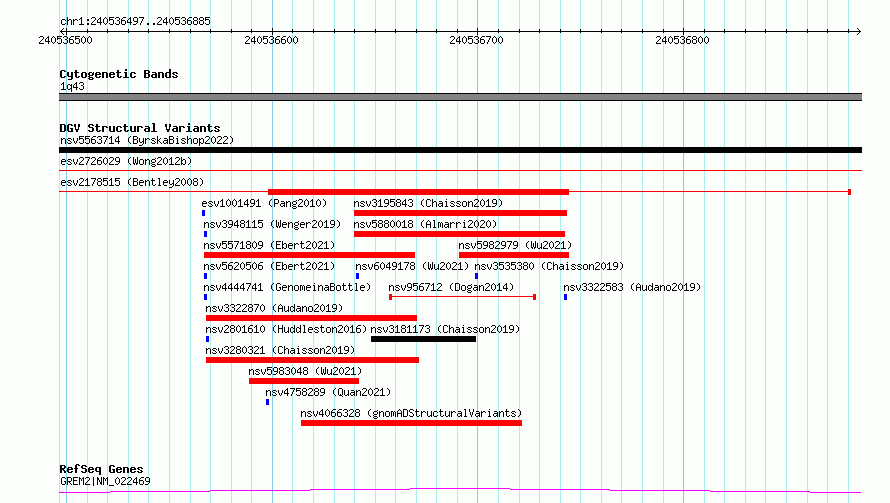Open the esv2178515 (Bentley2008) variant label
890x503 pixels.
(132, 182)
